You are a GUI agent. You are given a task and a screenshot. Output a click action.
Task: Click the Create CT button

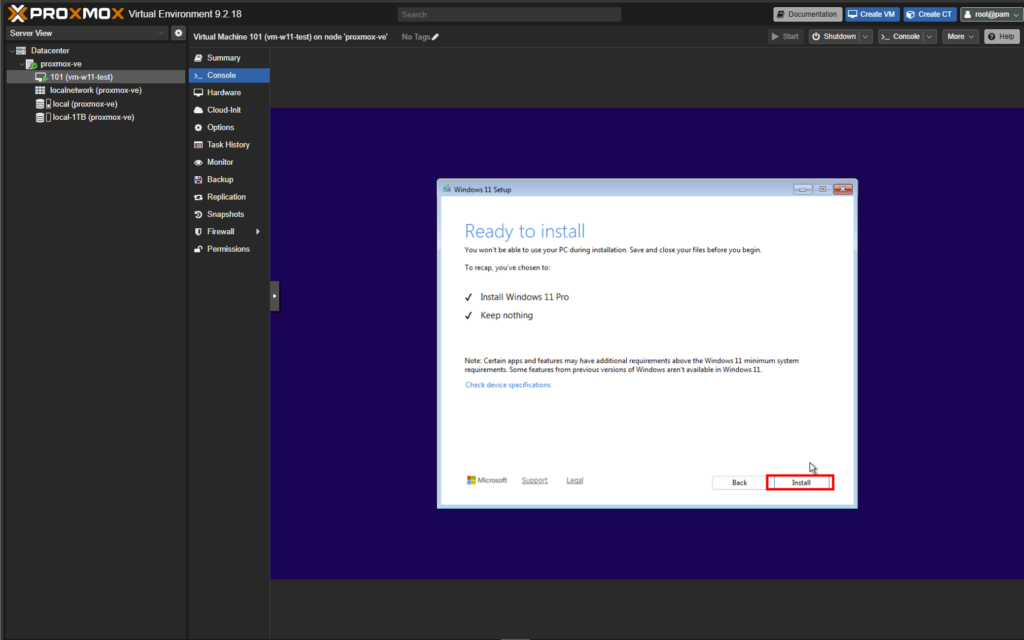point(929,14)
